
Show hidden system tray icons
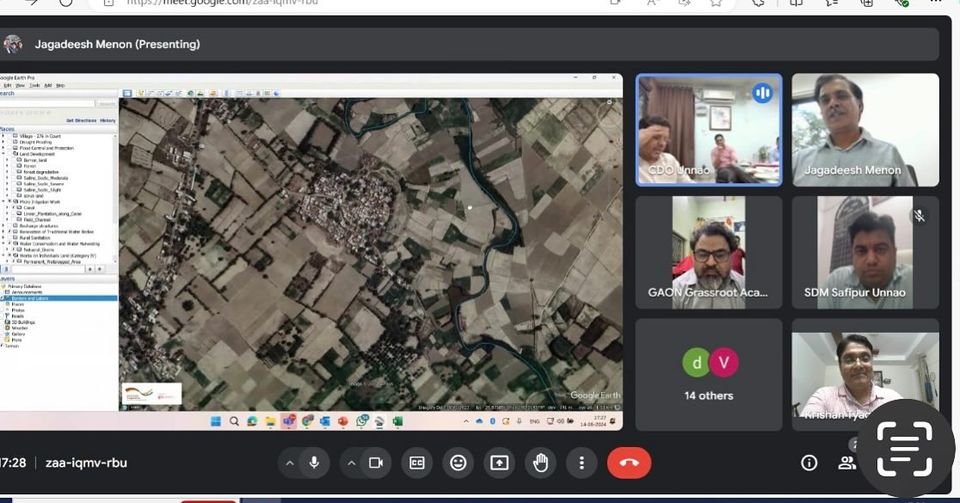click(466, 421)
